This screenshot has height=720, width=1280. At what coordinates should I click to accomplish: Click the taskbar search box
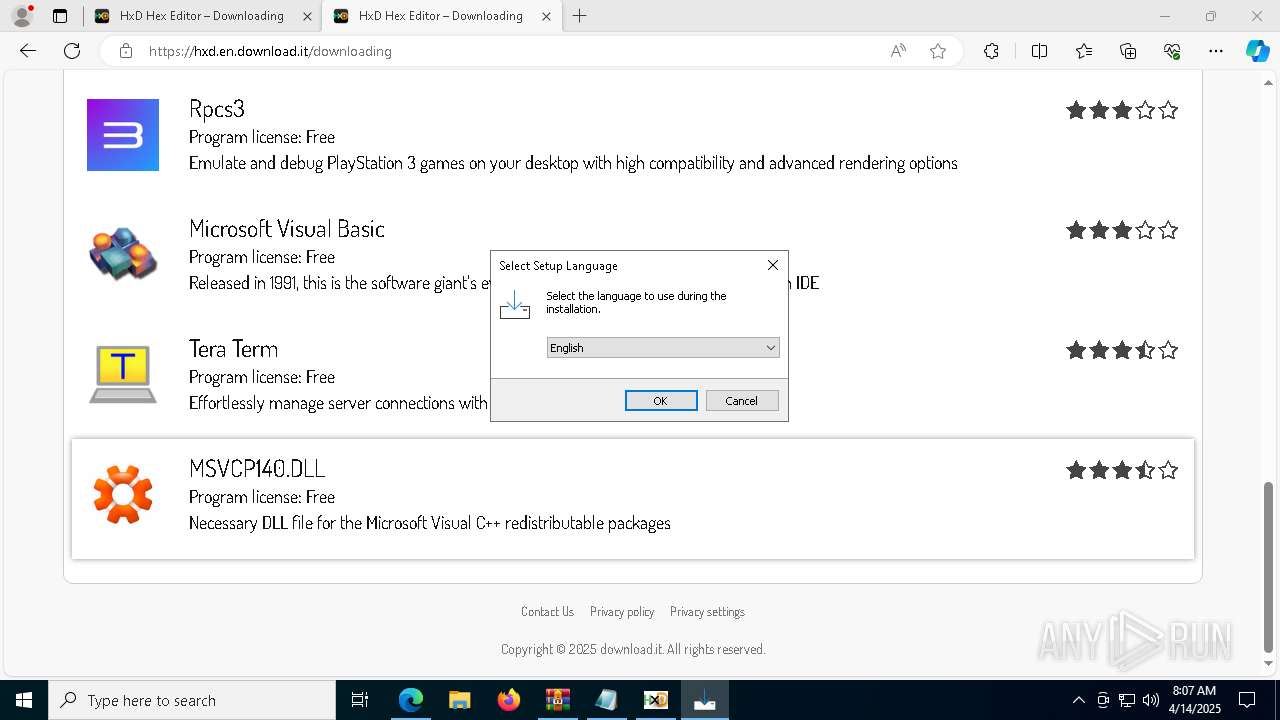192,700
